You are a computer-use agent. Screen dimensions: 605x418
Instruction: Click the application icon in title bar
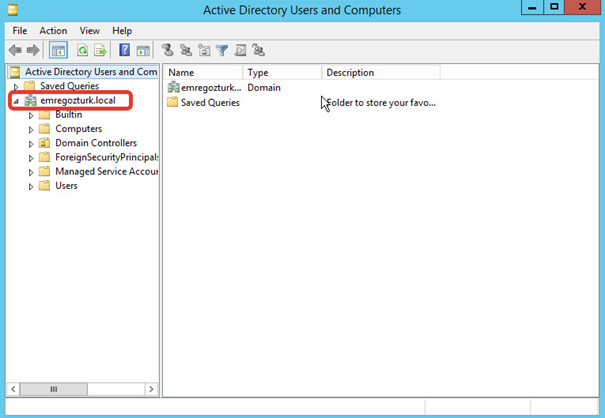[x=12, y=10]
